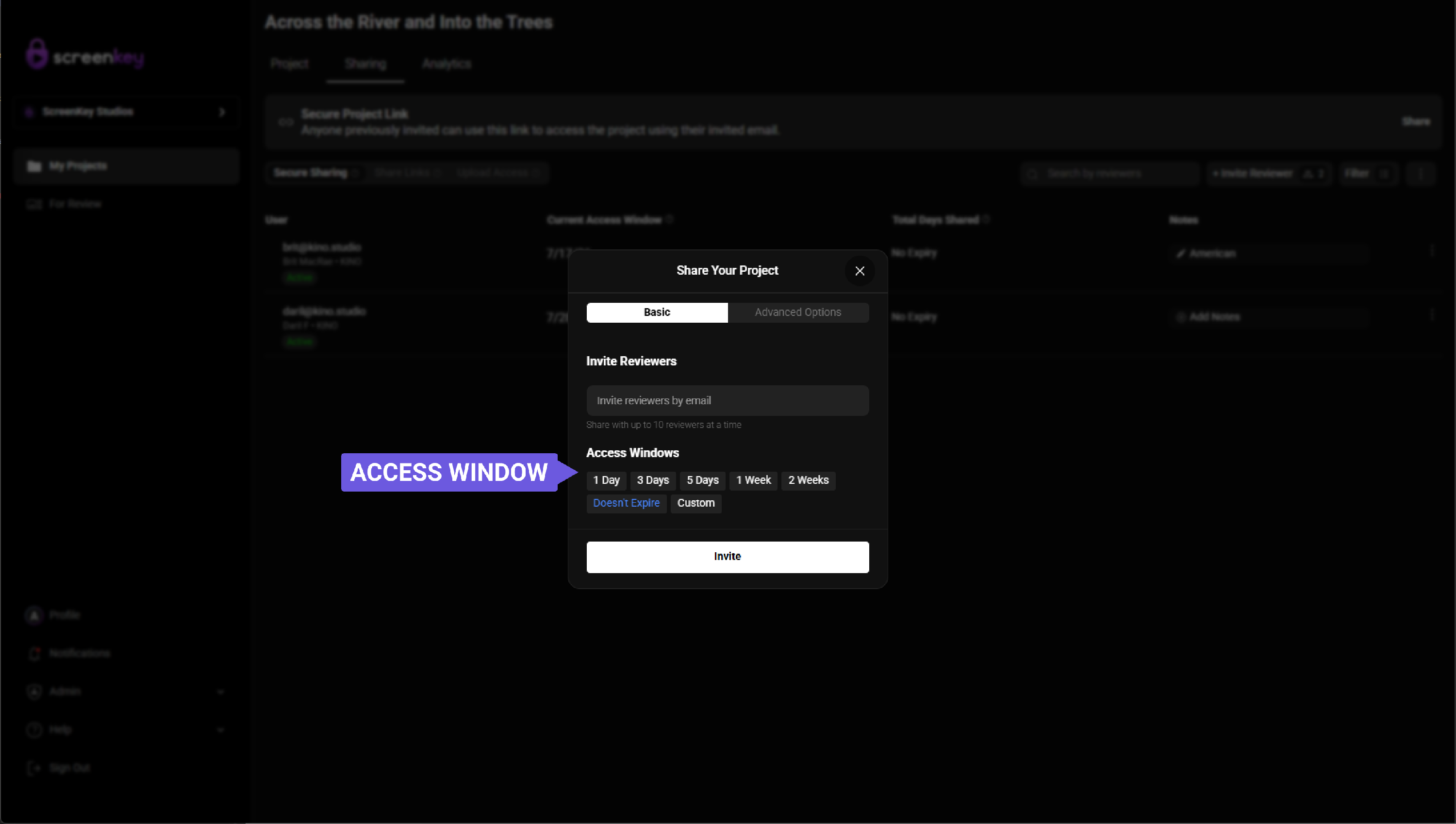This screenshot has width=1456, height=824.
Task: Set access window to 1 Week
Action: (x=753, y=480)
